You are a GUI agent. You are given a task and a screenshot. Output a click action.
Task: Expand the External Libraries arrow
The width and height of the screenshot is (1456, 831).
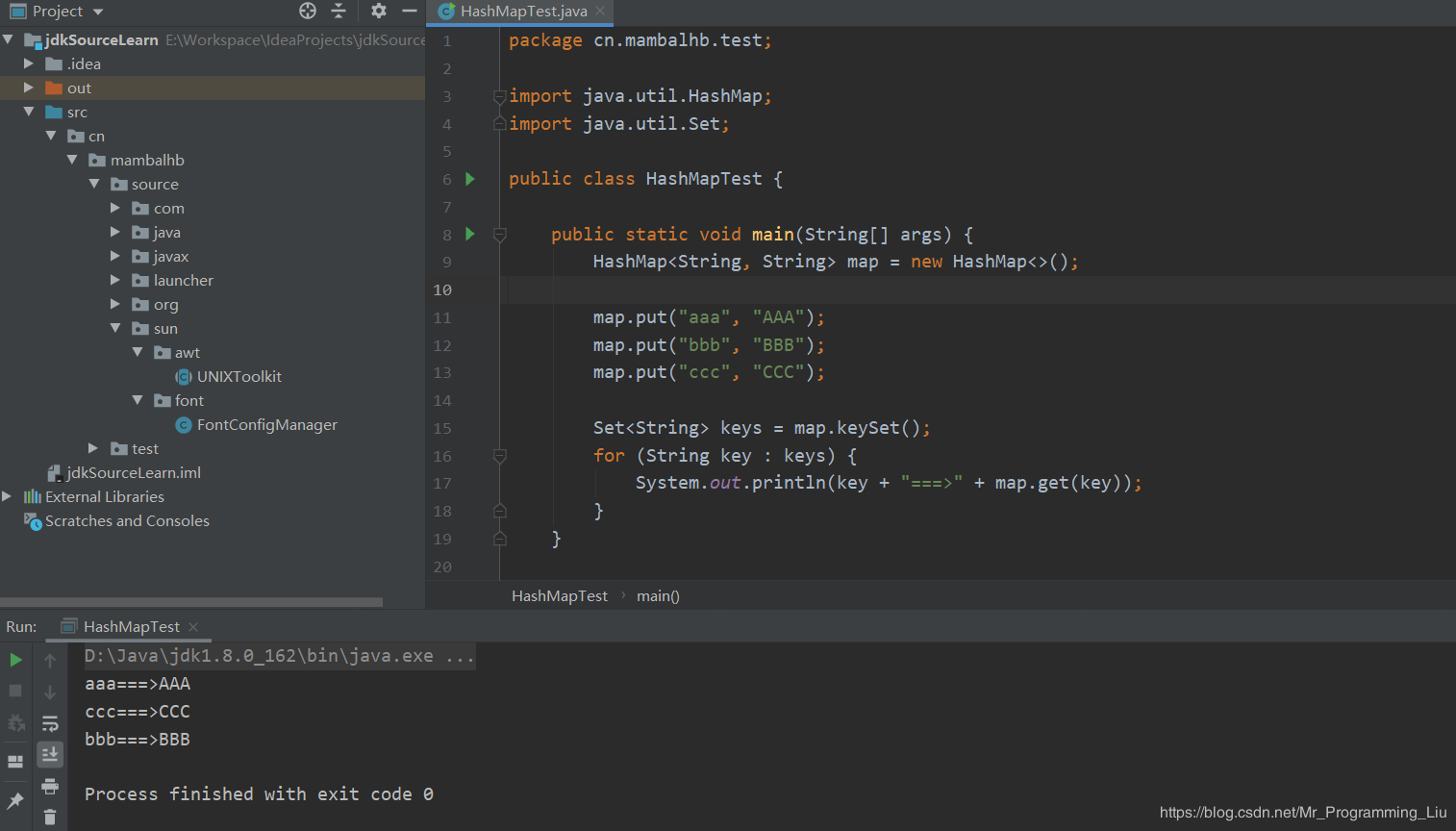pos(7,496)
